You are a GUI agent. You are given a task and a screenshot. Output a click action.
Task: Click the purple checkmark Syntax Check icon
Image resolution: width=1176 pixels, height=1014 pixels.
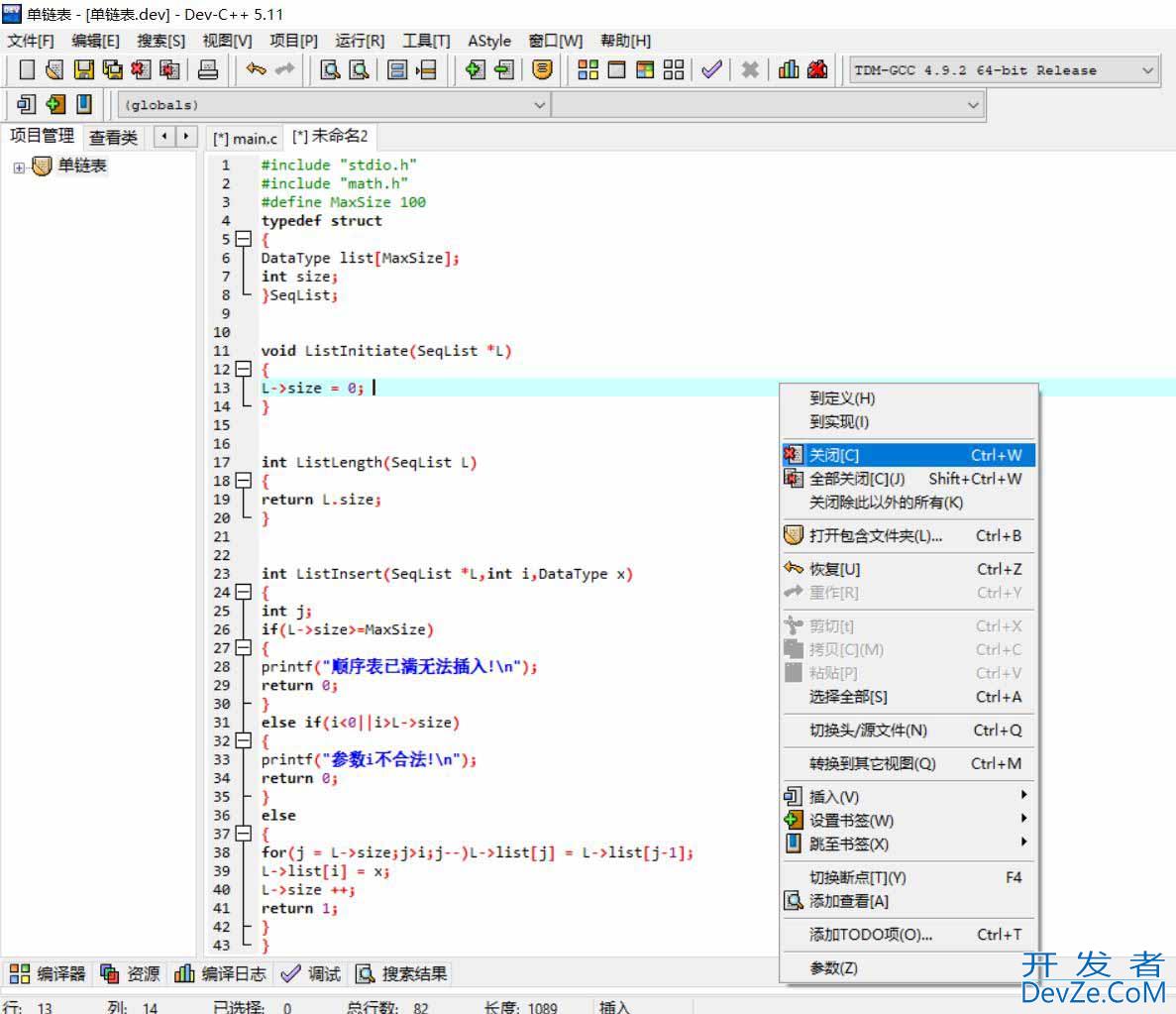click(x=711, y=69)
